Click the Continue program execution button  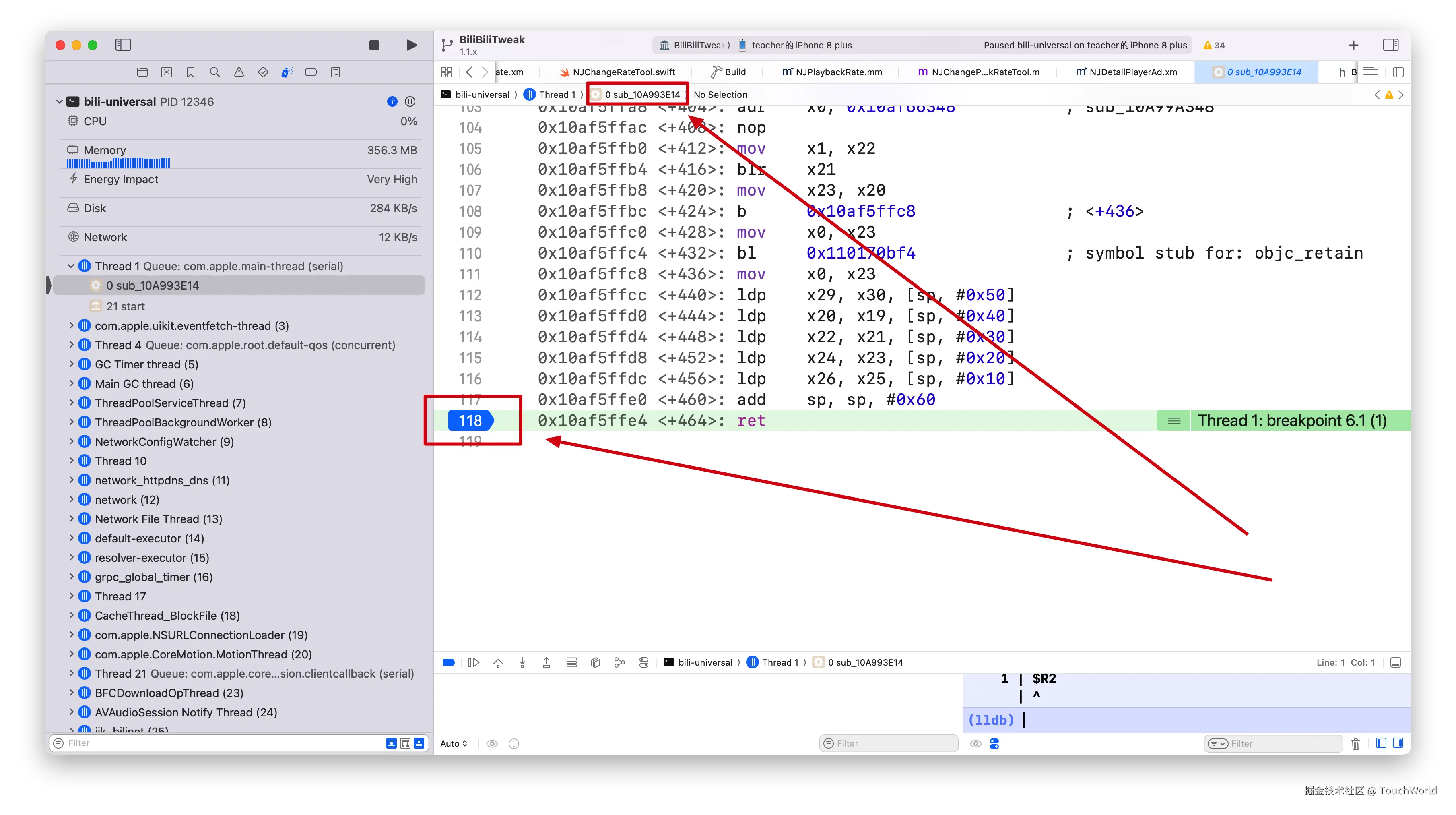(x=474, y=662)
